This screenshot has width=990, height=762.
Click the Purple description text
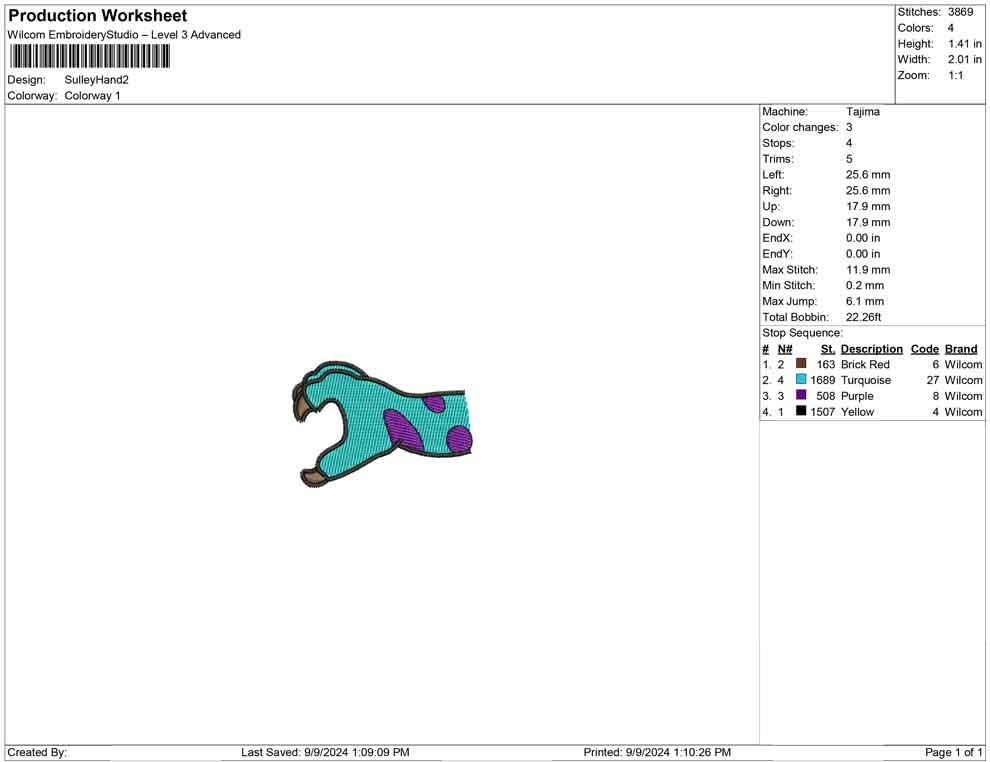coord(857,396)
